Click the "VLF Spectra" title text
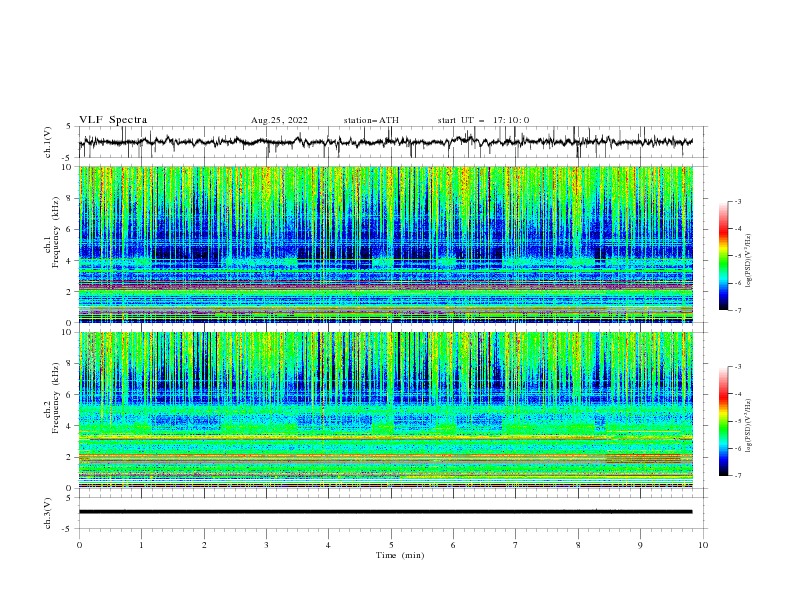Screen dimensions: 792x612 113,120
